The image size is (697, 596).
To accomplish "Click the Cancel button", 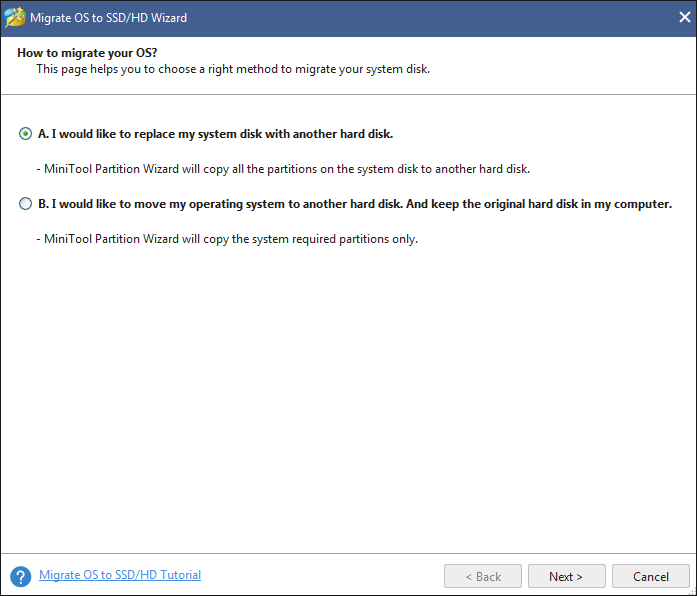I will (x=651, y=576).
